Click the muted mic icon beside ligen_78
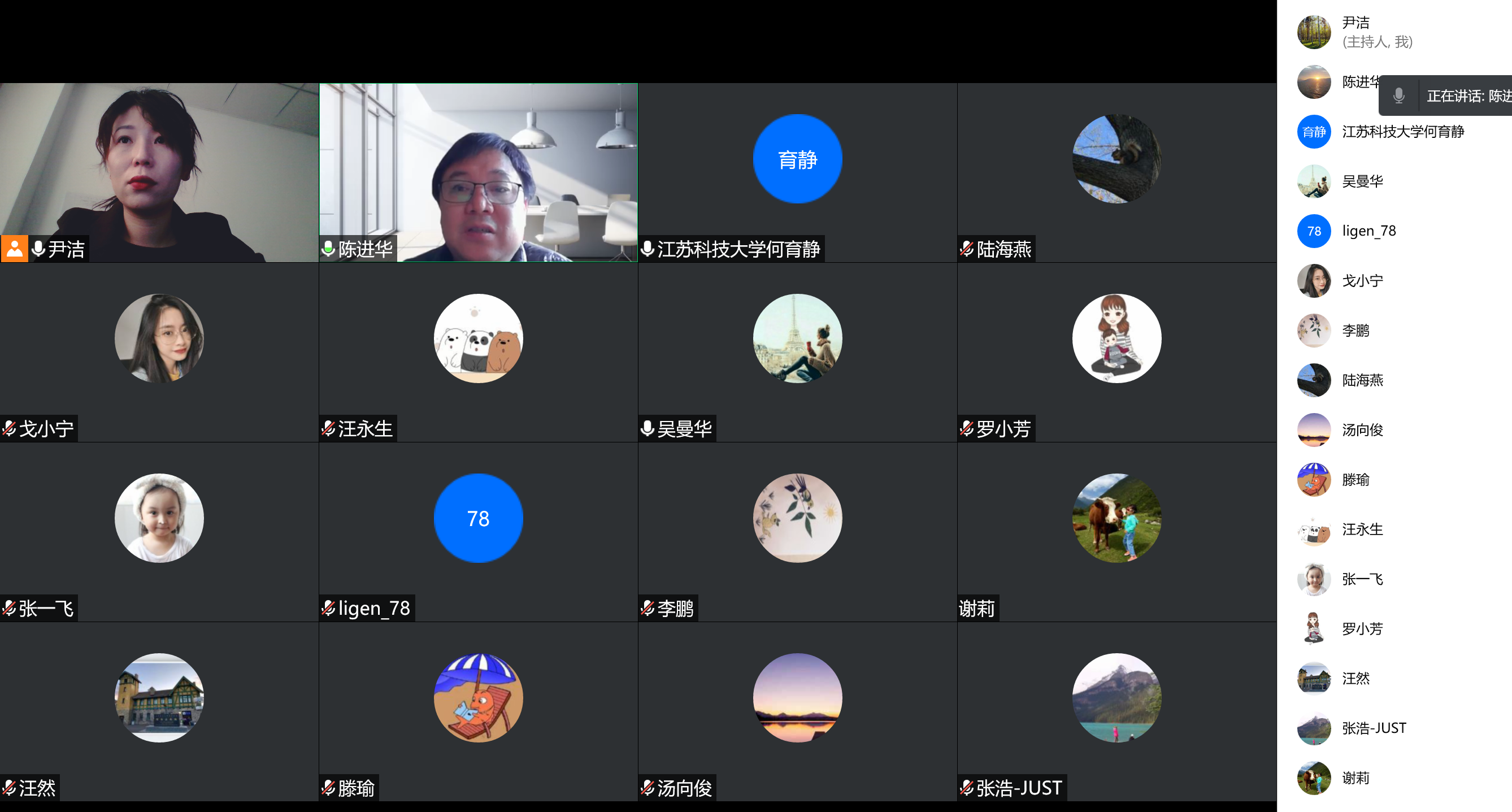 (329, 608)
